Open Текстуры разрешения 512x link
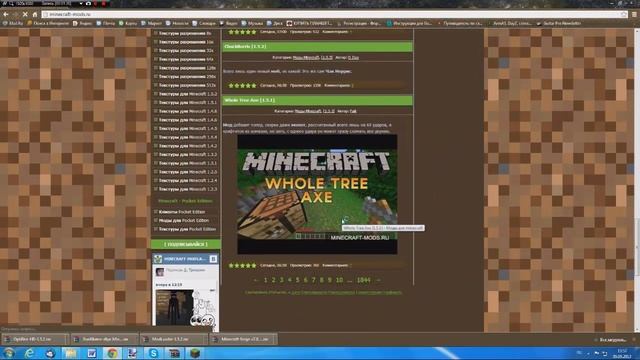Viewport: 640px width, 360px height. (187, 85)
